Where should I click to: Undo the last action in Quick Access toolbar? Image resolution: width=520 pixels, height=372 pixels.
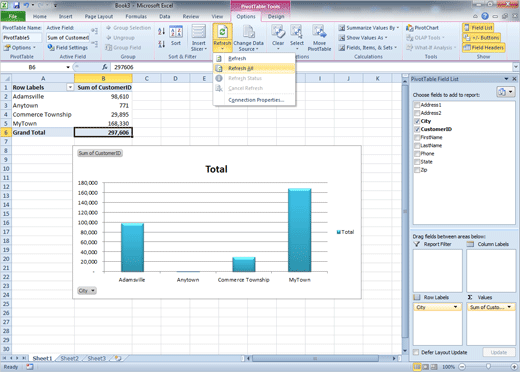coord(26,5)
